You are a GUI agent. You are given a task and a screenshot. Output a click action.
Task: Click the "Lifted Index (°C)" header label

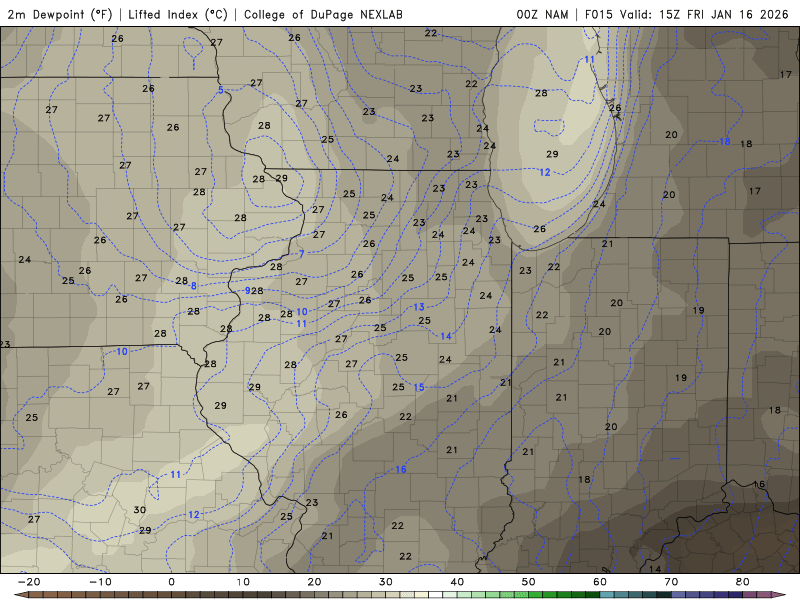178,14
